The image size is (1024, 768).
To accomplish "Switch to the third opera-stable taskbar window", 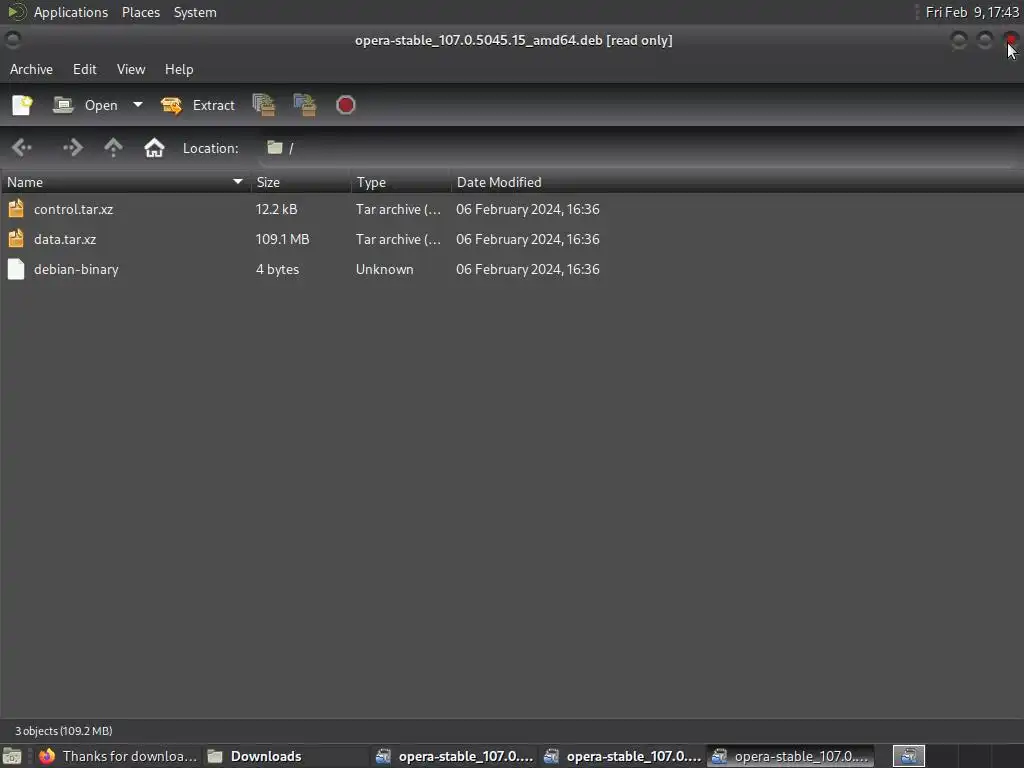I will [790, 756].
